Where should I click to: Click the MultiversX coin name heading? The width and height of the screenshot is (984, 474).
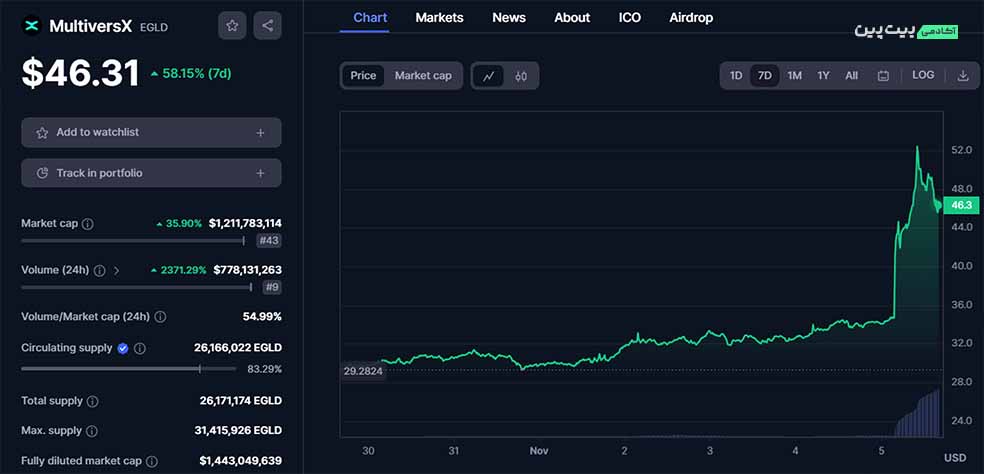(91, 26)
